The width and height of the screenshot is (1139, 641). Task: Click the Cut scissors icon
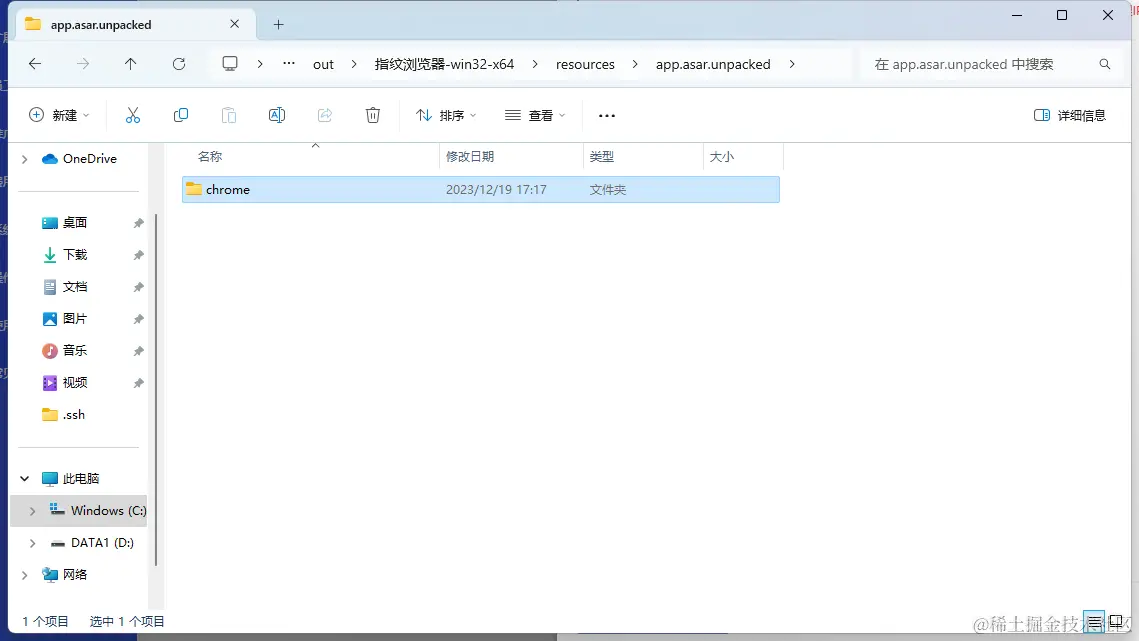point(132,115)
